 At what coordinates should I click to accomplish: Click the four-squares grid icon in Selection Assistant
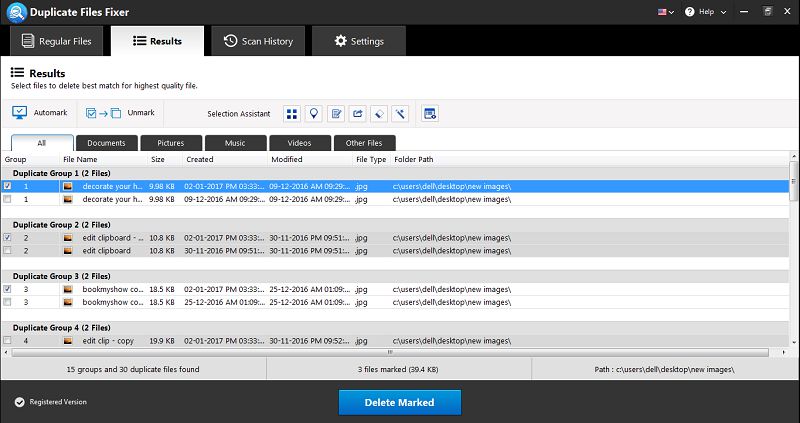click(290, 113)
